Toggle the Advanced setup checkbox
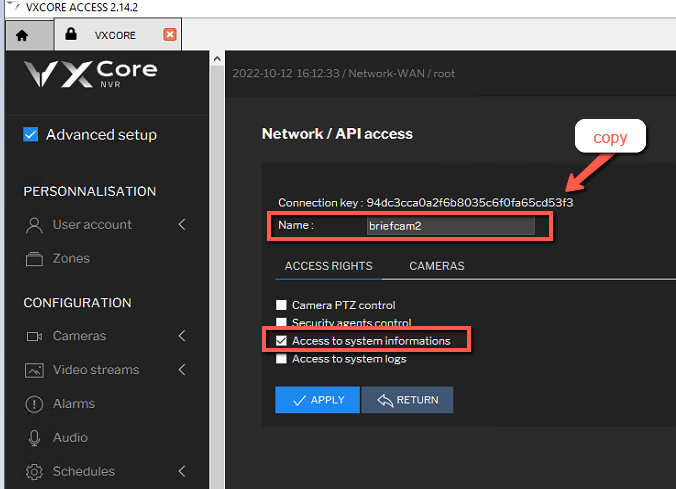The height and width of the screenshot is (489, 676). coord(31,134)
